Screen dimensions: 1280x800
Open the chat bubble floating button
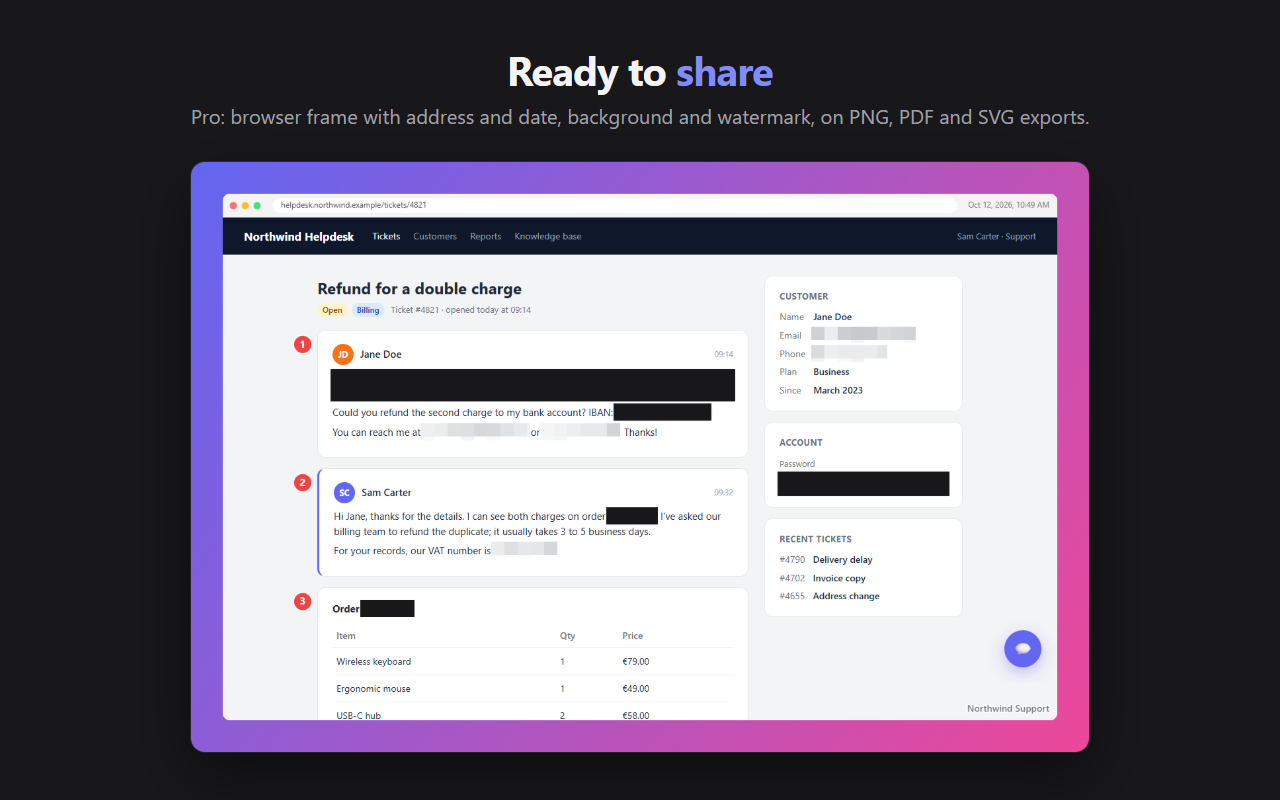click(x=1022, y=649)
